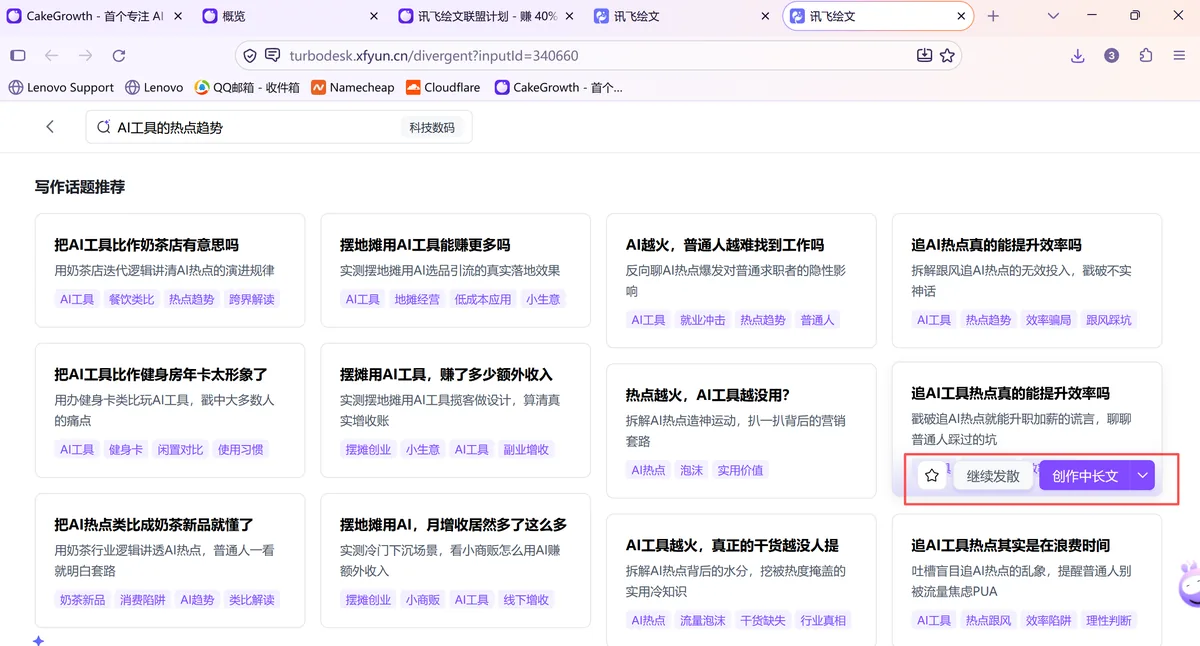This screenshot has height=646, width=1200.
Task: Open the browser downloads icon
Action: pos(1078,56)
